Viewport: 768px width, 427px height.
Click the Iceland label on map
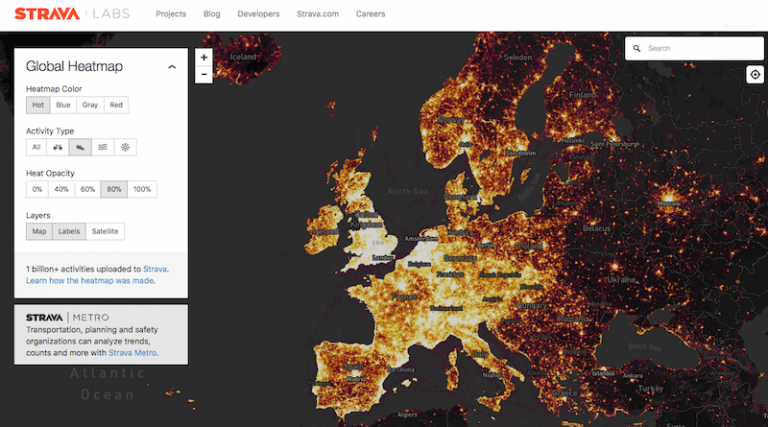coord(243,57)
